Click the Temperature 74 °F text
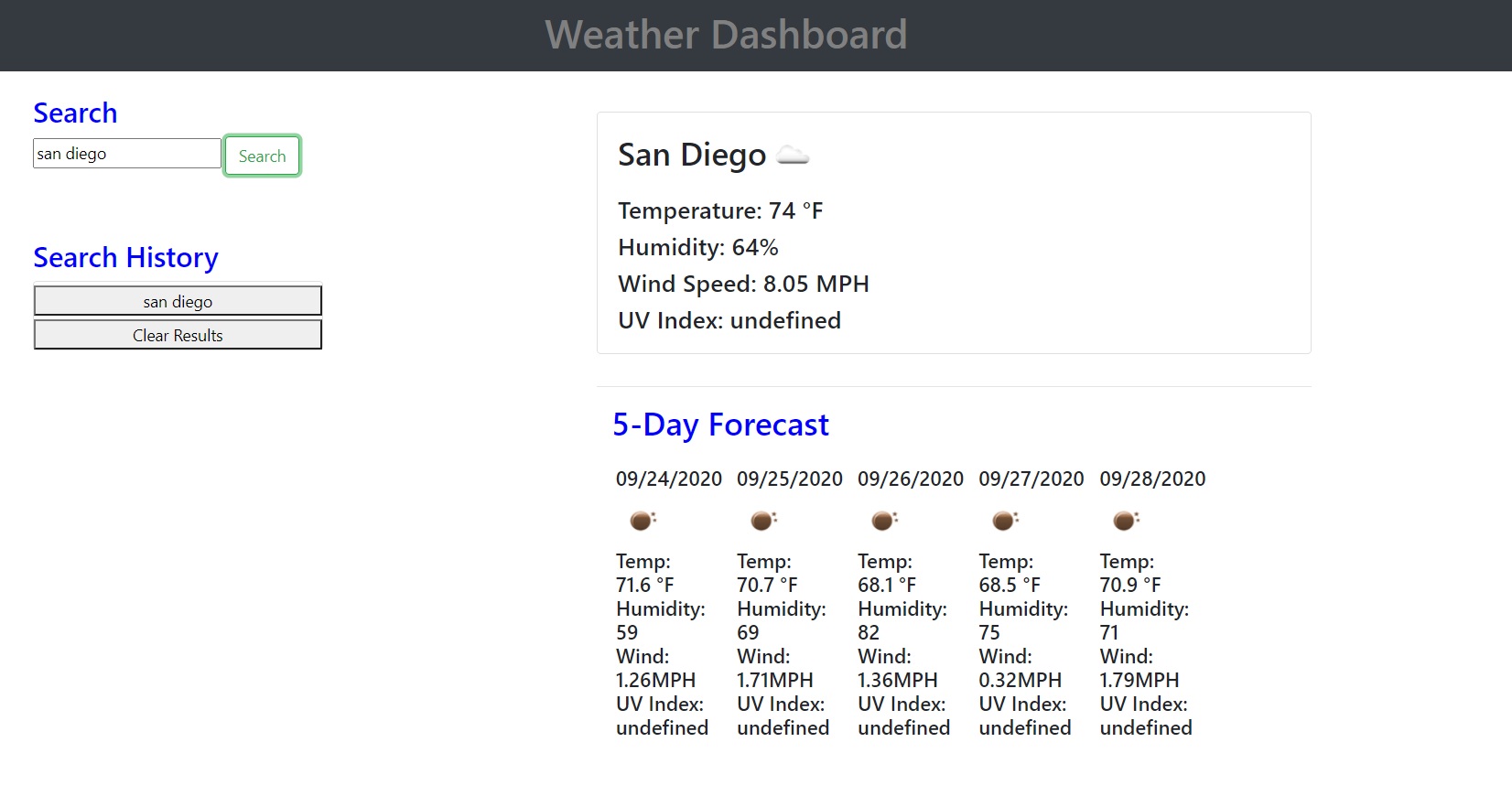Viewport: 1512px width, 796px height. 719,210
